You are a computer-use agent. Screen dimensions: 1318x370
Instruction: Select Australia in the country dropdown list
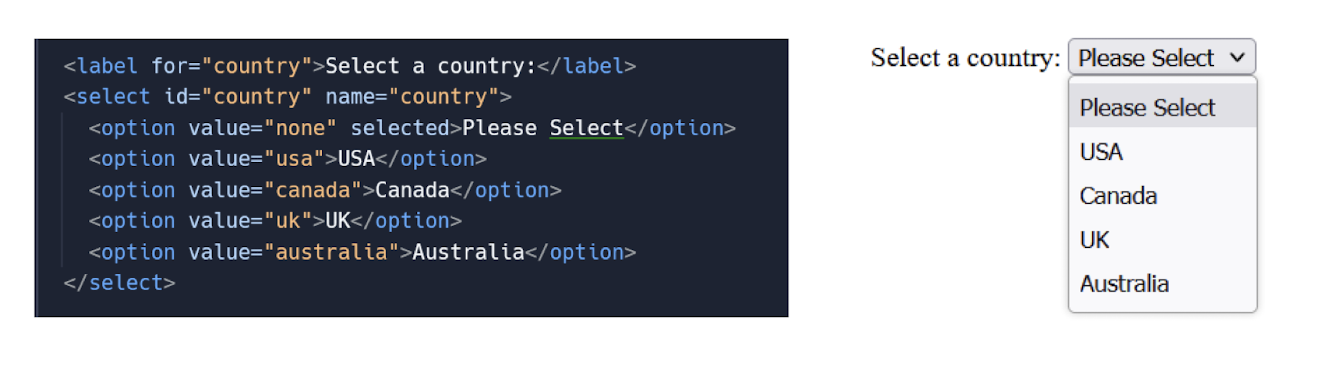pos(1162,283)
